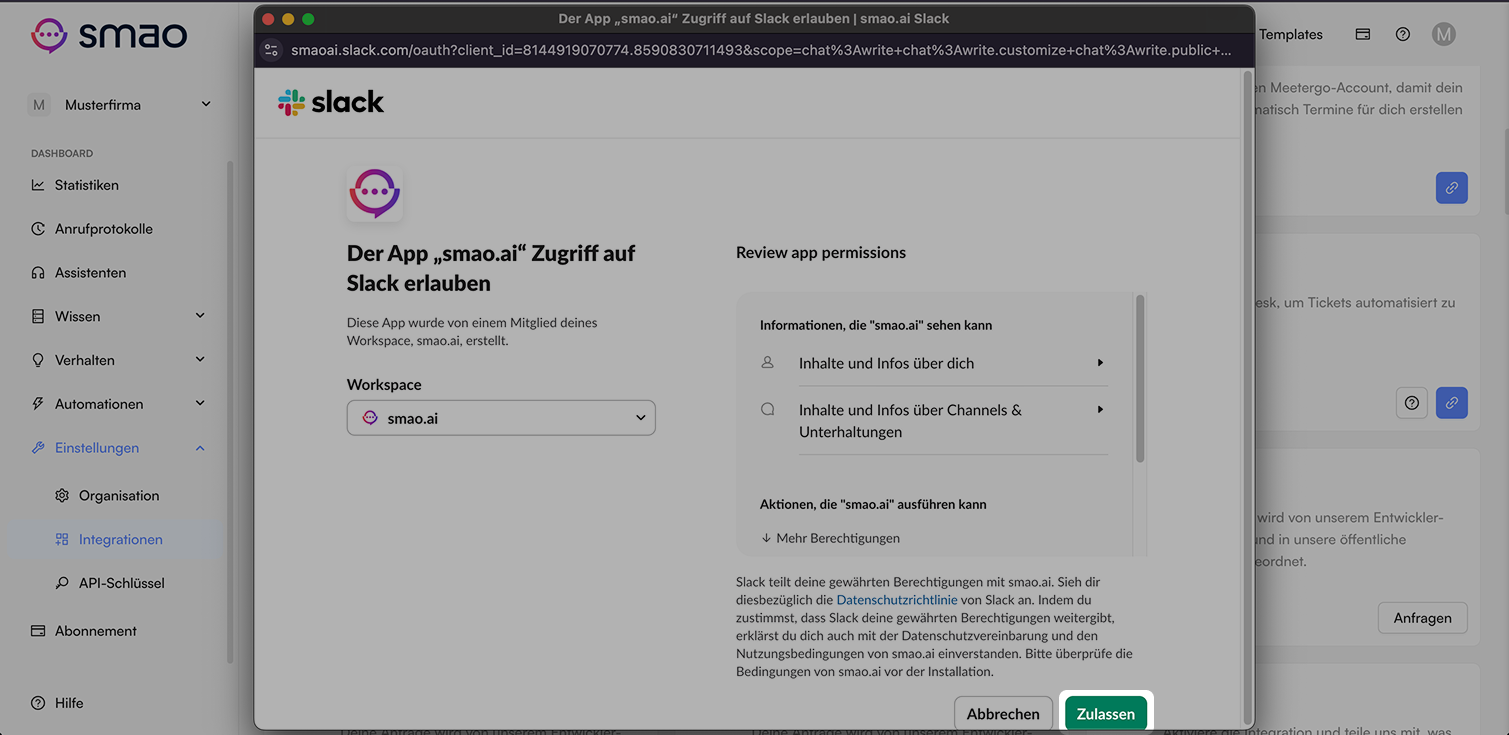
Task: Click the Anfragen button in the smao page
Action: pos(1422,618)
